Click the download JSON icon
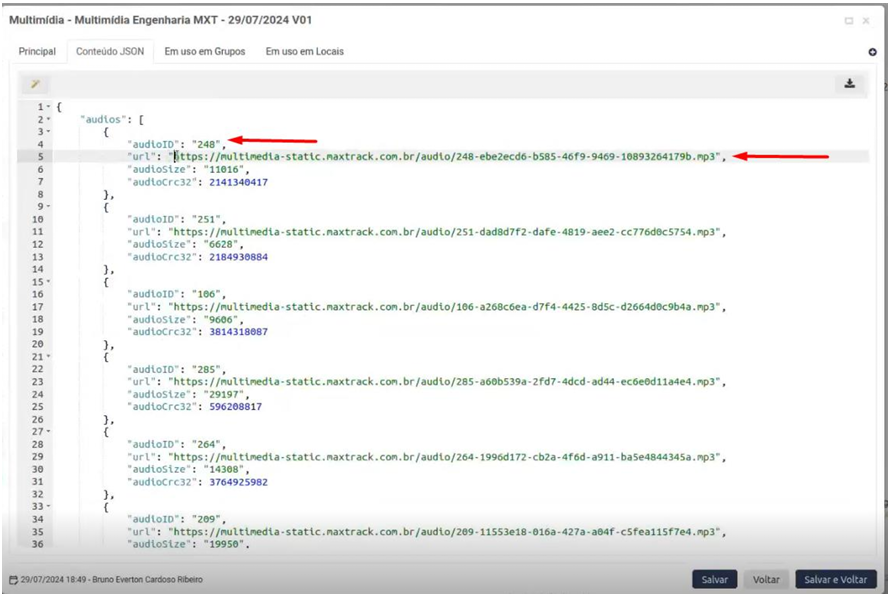 [849, 84]
